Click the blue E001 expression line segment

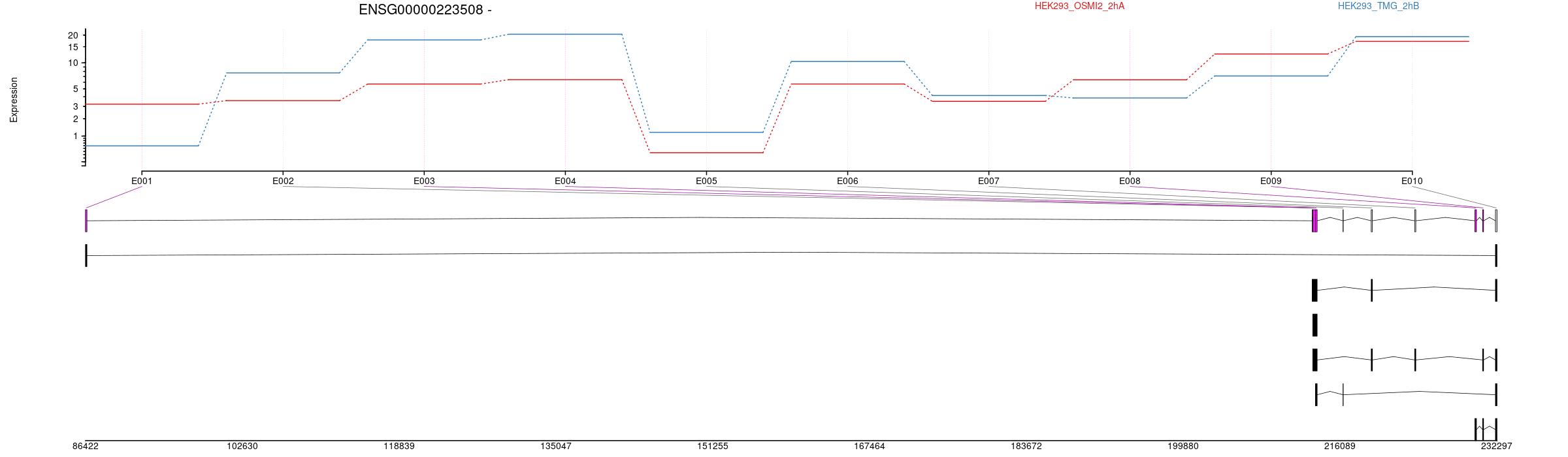tap(142, 146)
